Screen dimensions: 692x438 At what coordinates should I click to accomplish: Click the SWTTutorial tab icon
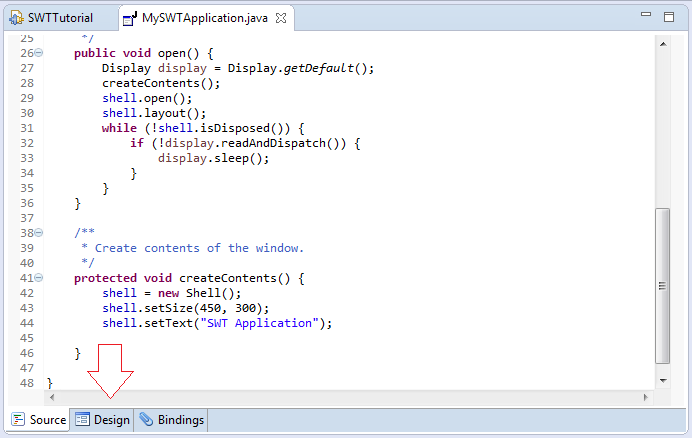tap(16, 18)
